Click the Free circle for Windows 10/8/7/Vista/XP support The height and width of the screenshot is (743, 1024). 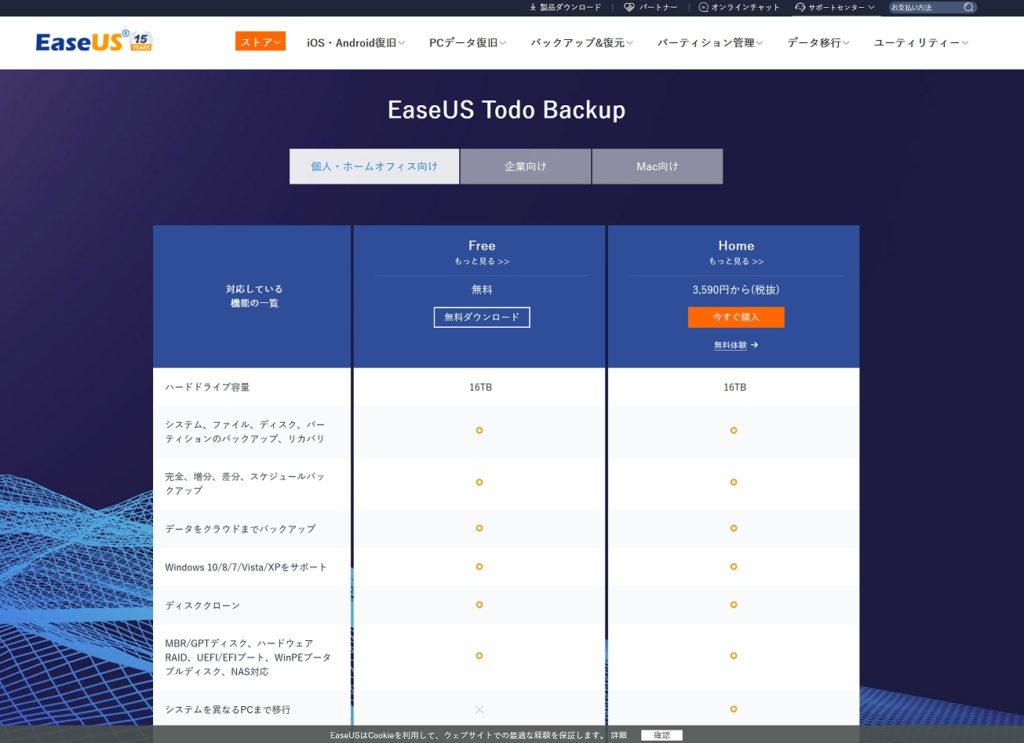point(479,567)
